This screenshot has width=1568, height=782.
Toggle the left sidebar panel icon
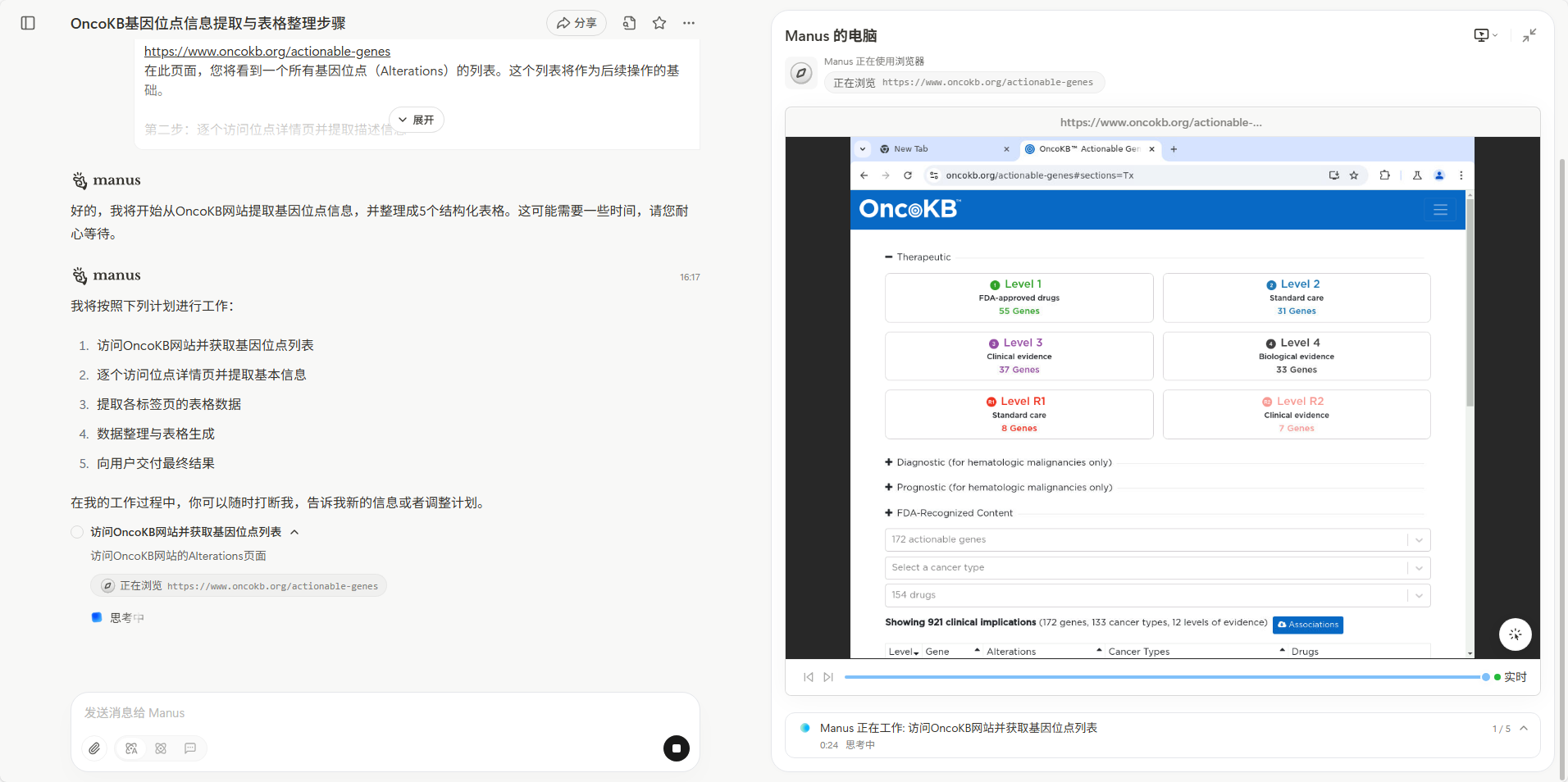(x=28, y=23)
